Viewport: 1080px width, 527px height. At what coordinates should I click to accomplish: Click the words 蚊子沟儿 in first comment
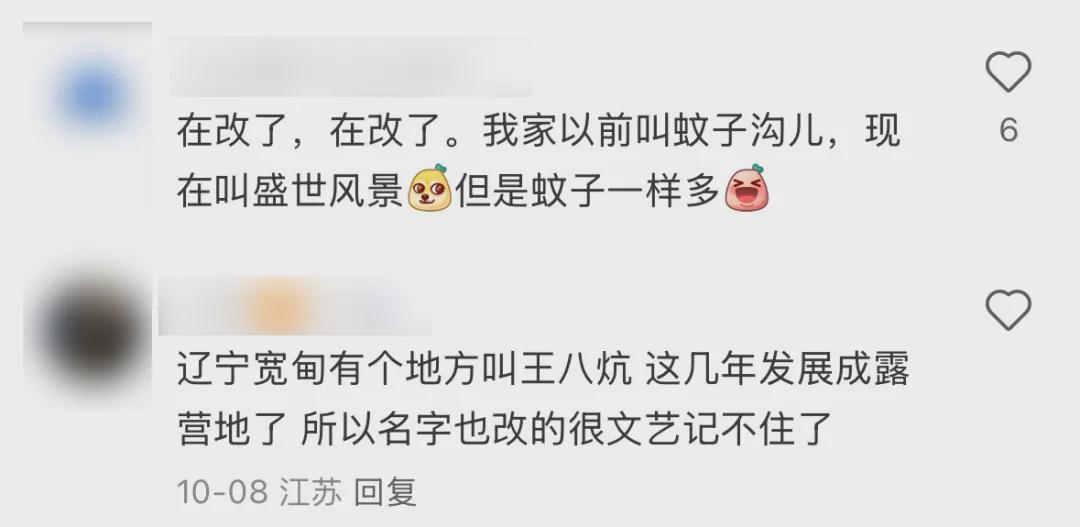click(745, 131)
